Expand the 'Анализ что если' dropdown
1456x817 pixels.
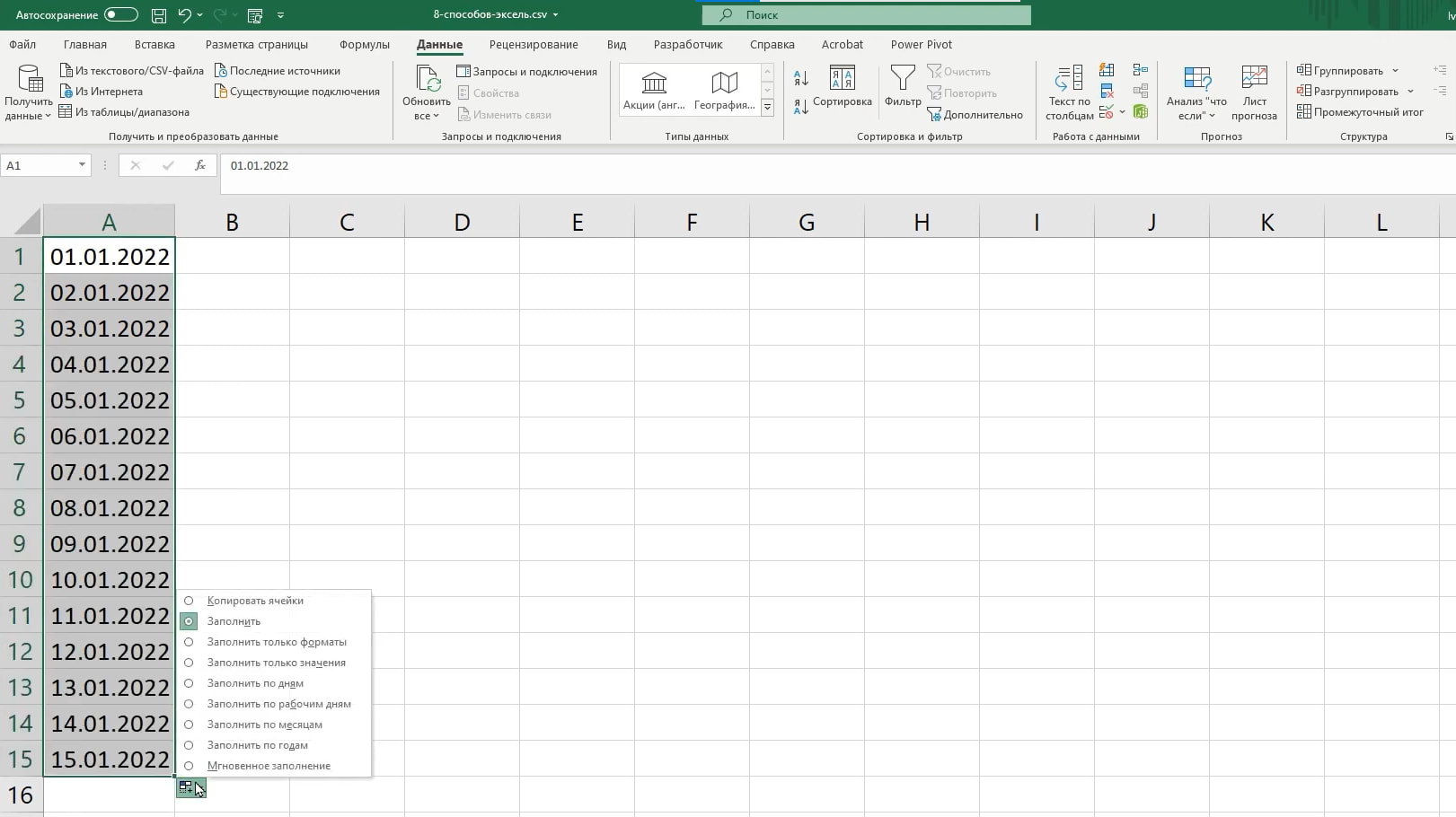click(x=1196, y=93)
